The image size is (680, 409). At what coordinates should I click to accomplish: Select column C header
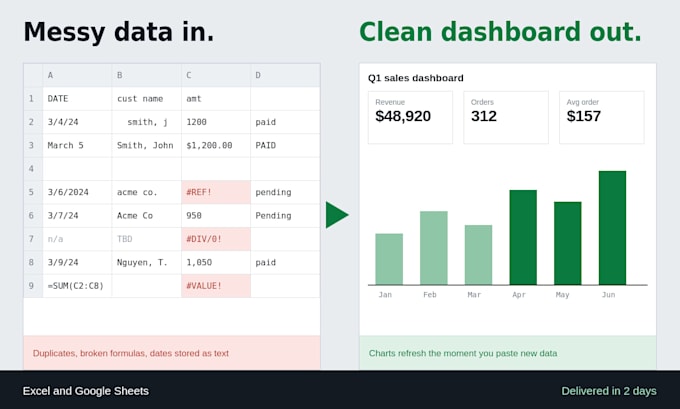click(x=216, y=75)
